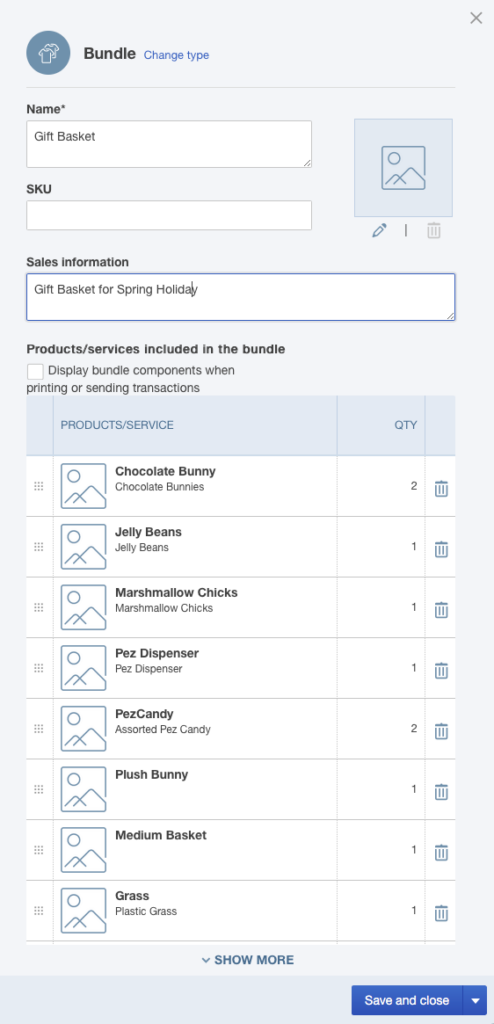Screen dimensions: 494x1024
Task: Click the bundle image placeholder thumbnail
Action: [x=403, y=168]
